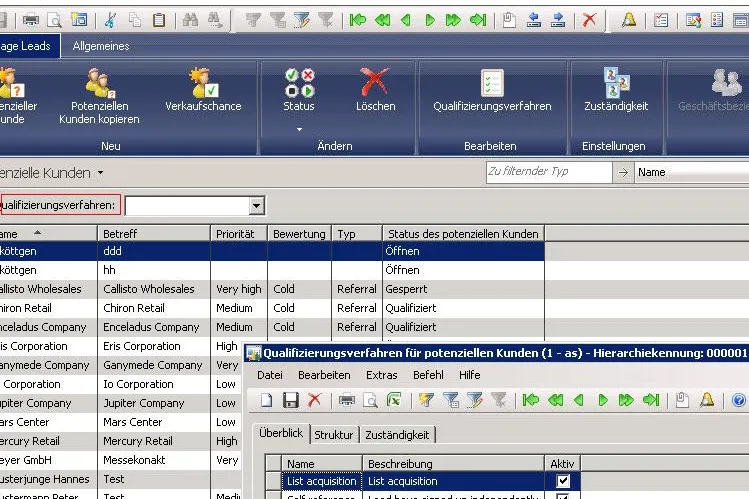Open the Status dropdown arrow in the ribbon

299,129
